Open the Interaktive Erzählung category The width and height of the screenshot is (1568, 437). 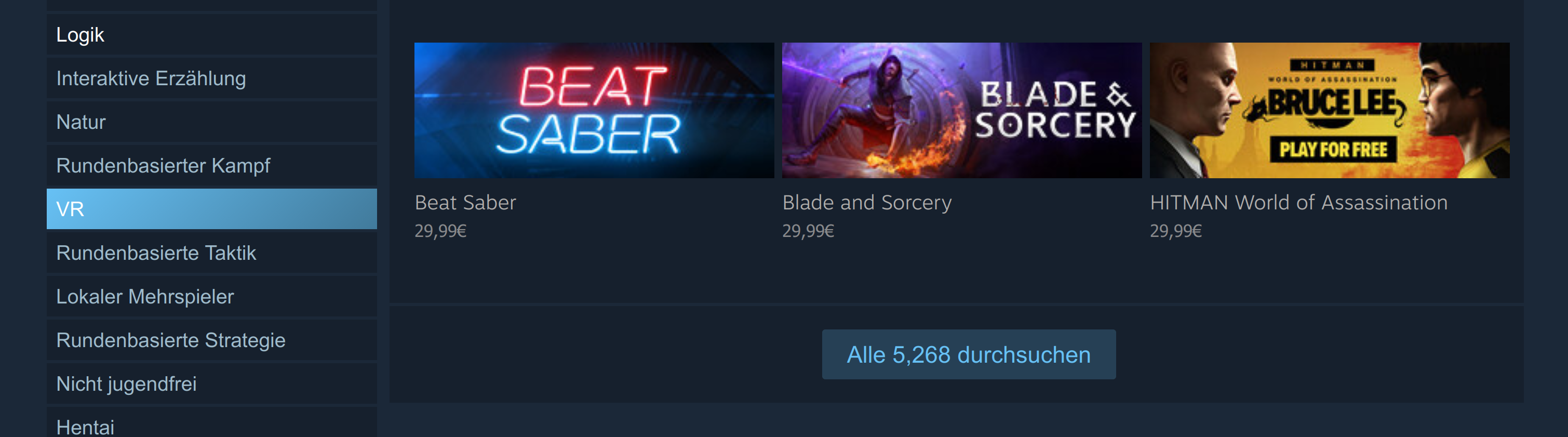tap(212, 78)
